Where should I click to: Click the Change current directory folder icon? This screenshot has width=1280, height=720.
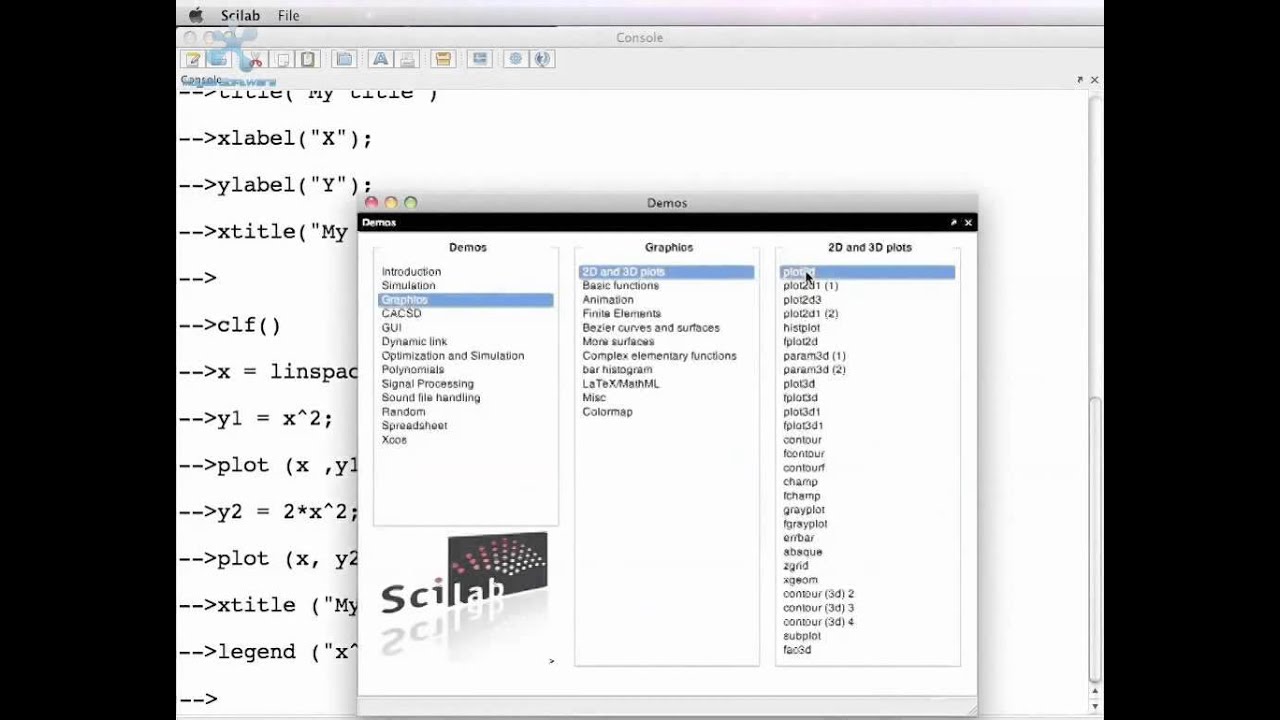[344, 59]
